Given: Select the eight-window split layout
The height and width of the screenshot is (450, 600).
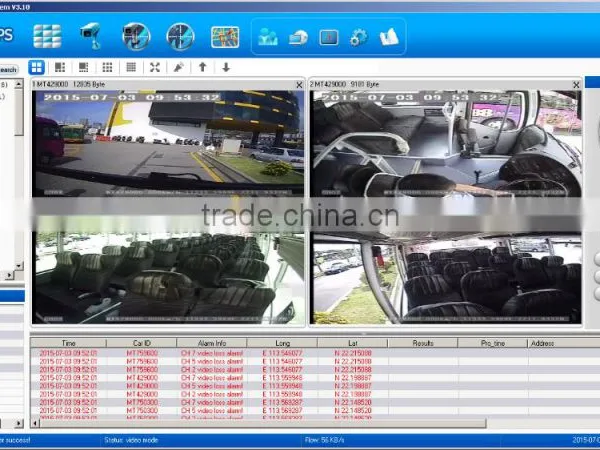Looking at the screenshot, I should point(83,67).
